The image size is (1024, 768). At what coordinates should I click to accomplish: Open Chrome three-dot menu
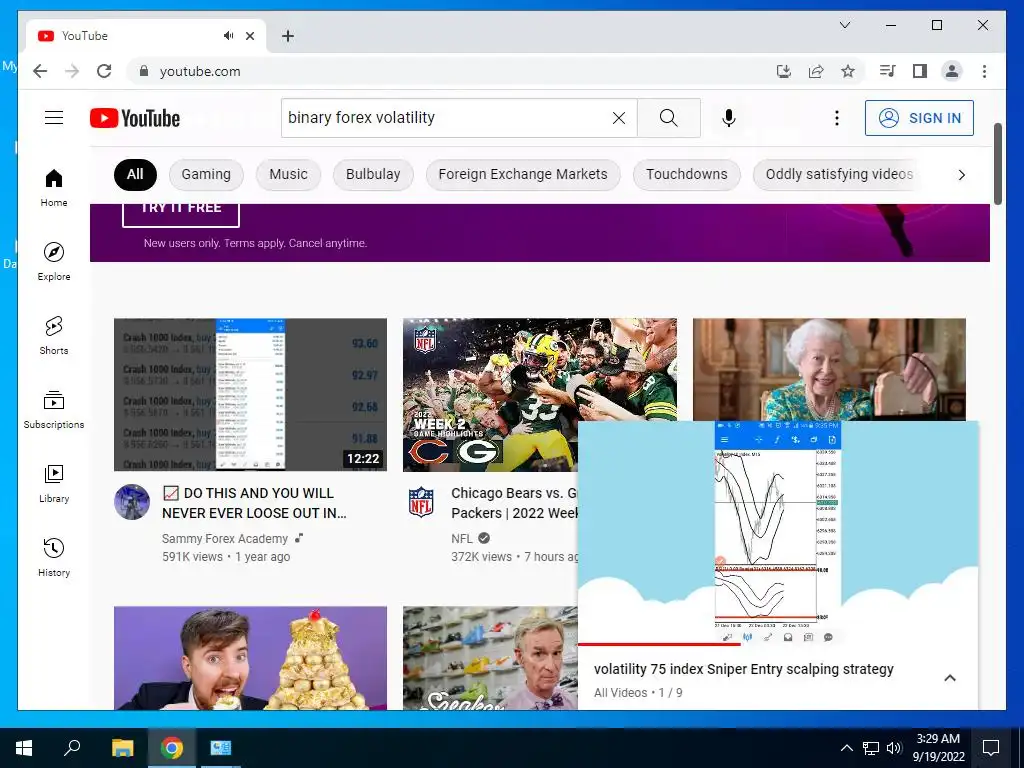pos(984,71)
